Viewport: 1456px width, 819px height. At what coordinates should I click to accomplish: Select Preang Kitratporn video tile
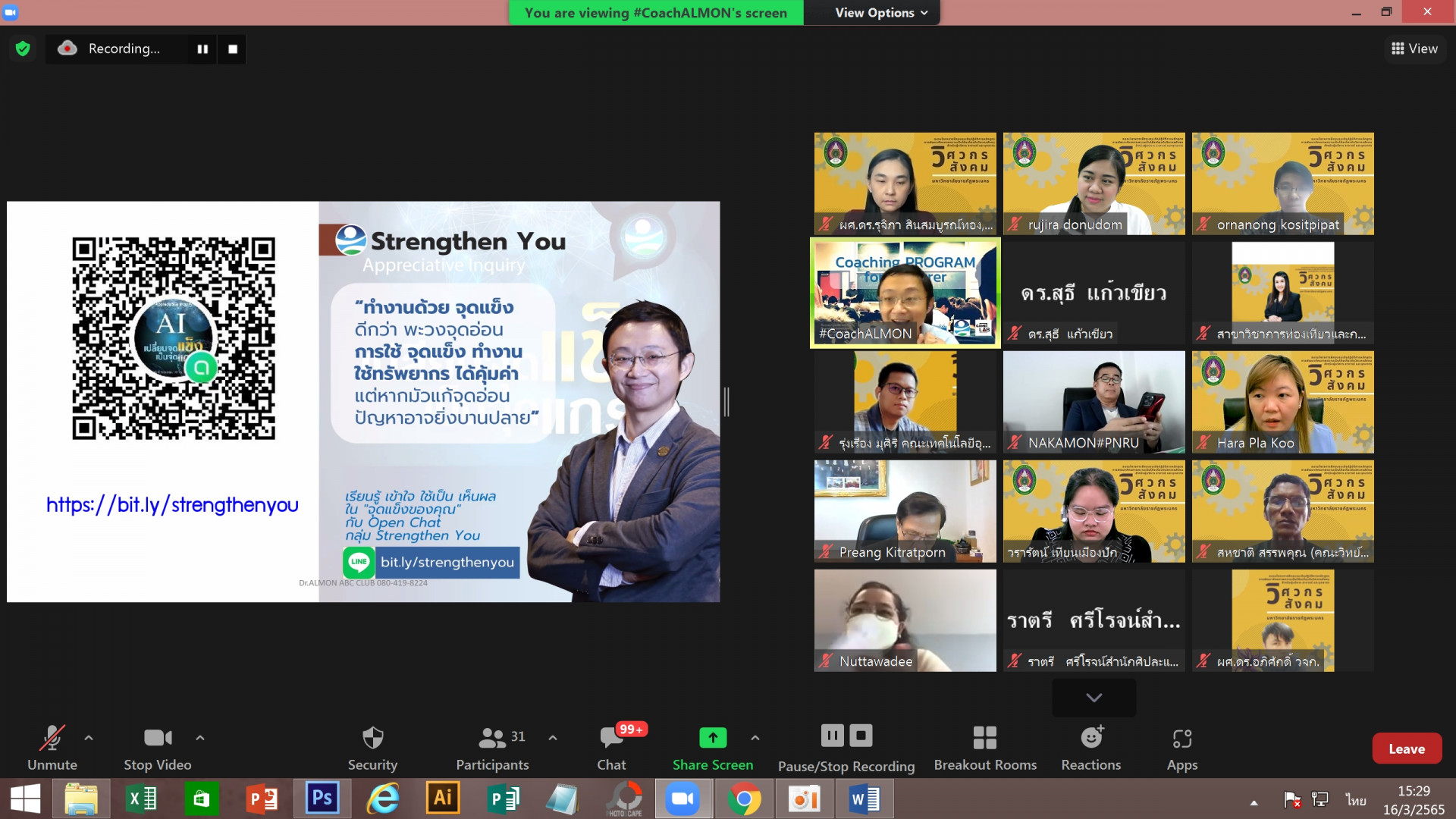pyautogui.click(x=905, y=511)
